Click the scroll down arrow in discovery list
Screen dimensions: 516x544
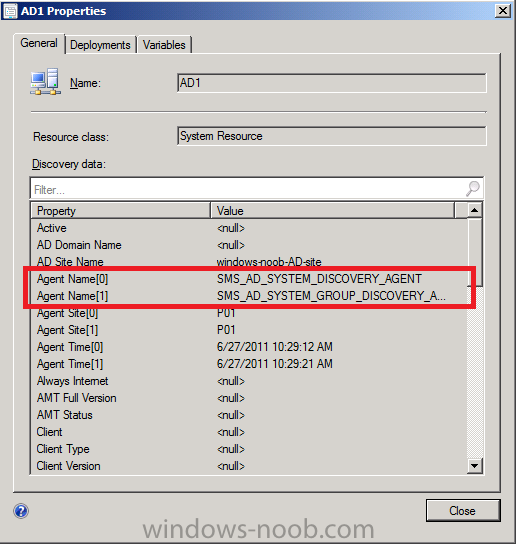[x=474, y=466]
